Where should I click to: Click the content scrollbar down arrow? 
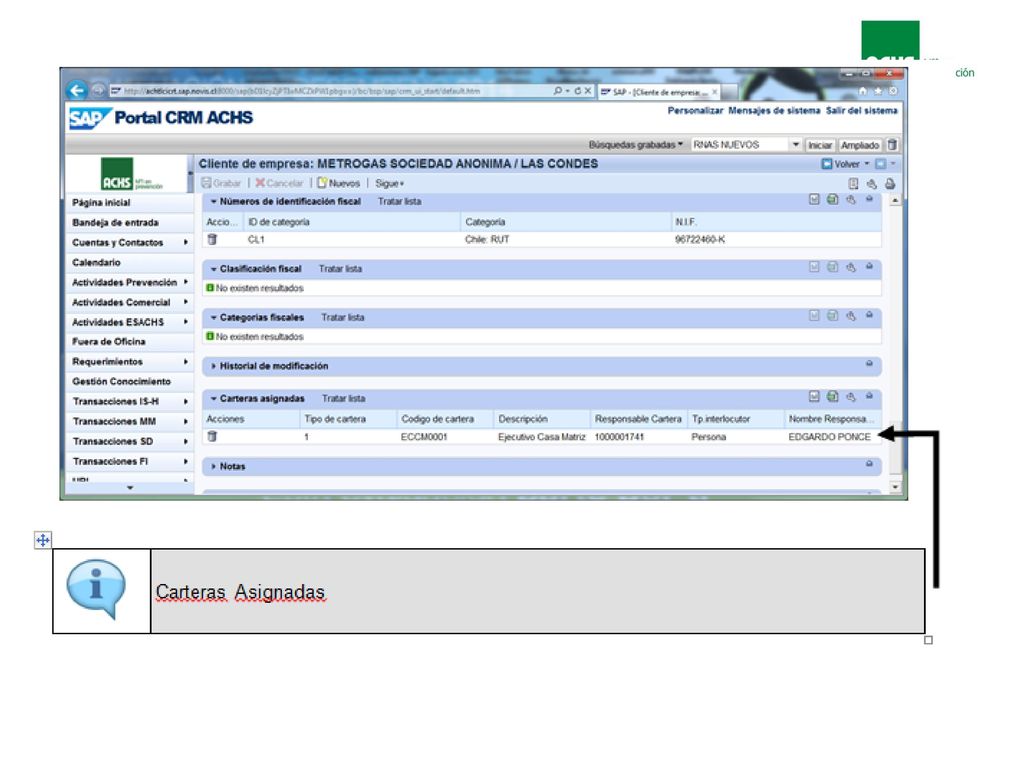895,487
